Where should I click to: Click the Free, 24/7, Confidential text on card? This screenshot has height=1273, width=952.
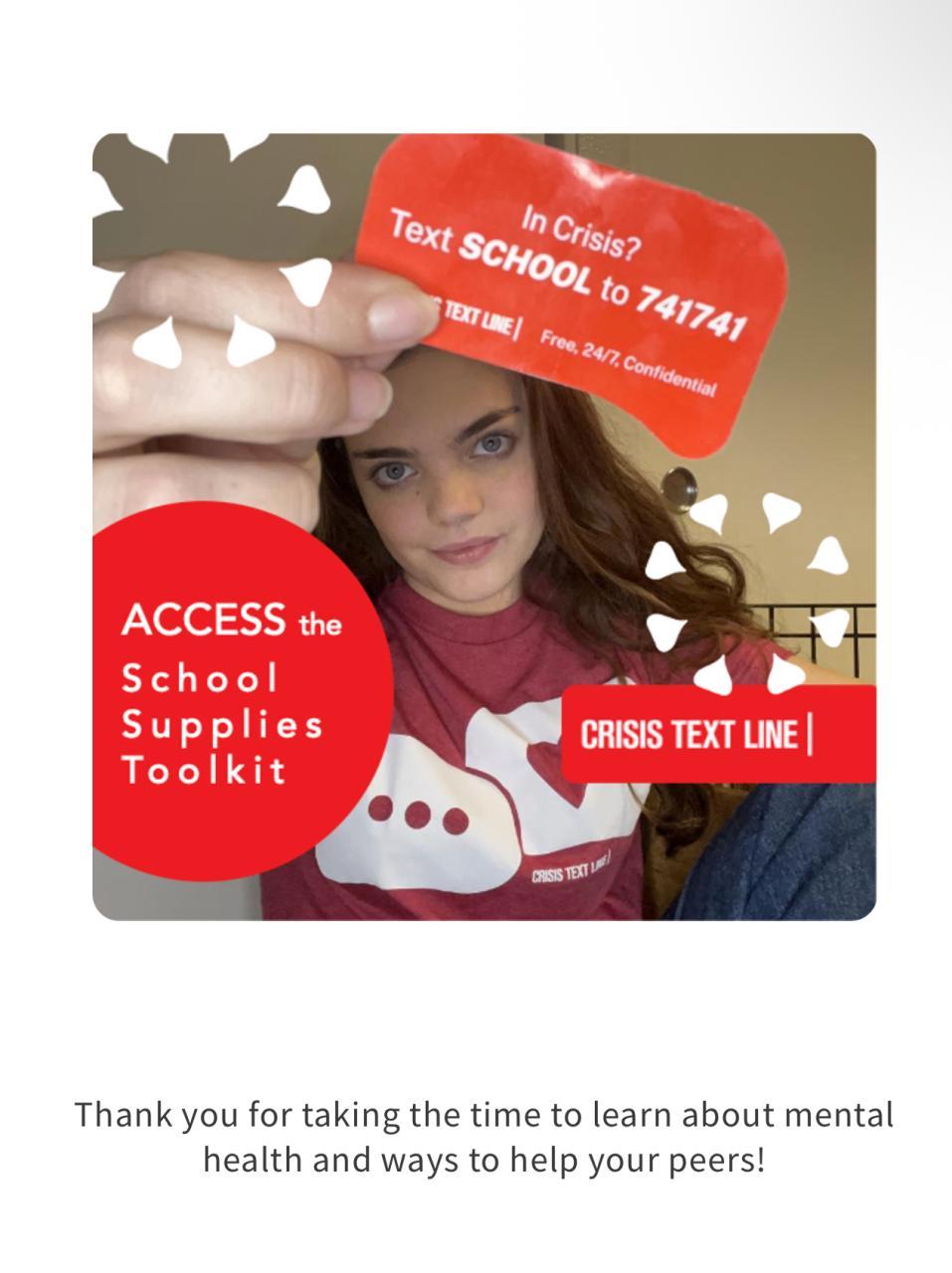click(x=628, y=363)
